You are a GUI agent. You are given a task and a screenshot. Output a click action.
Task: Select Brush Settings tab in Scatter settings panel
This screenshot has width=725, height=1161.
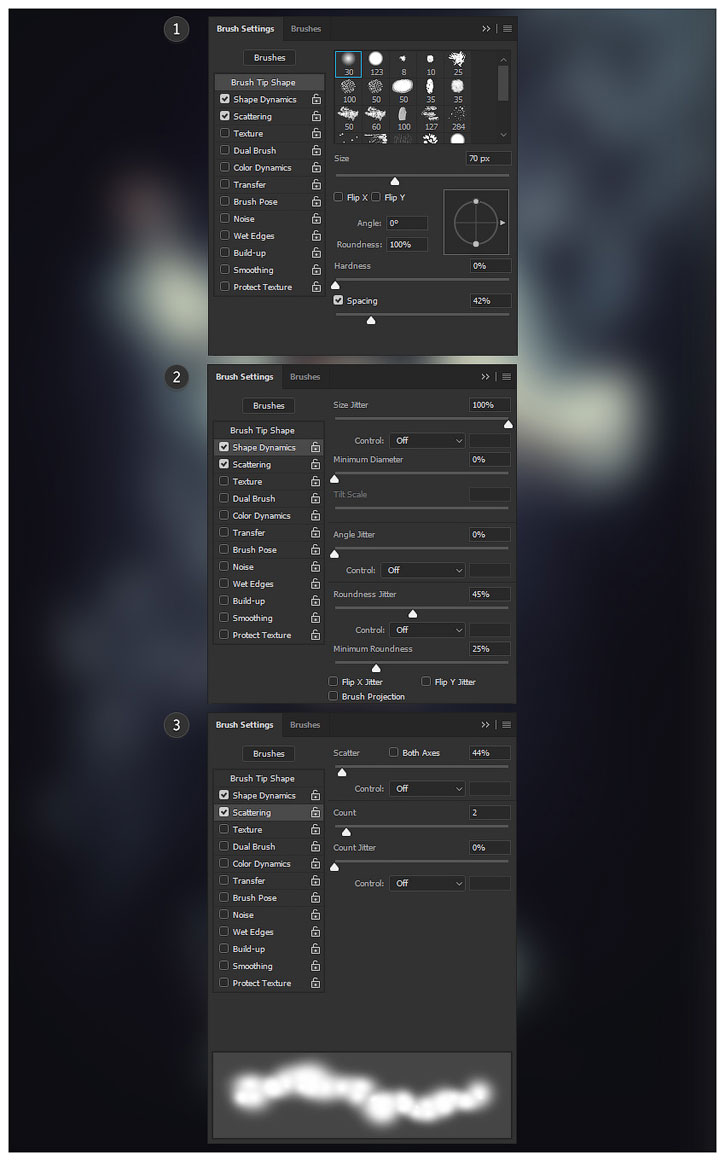244,725
